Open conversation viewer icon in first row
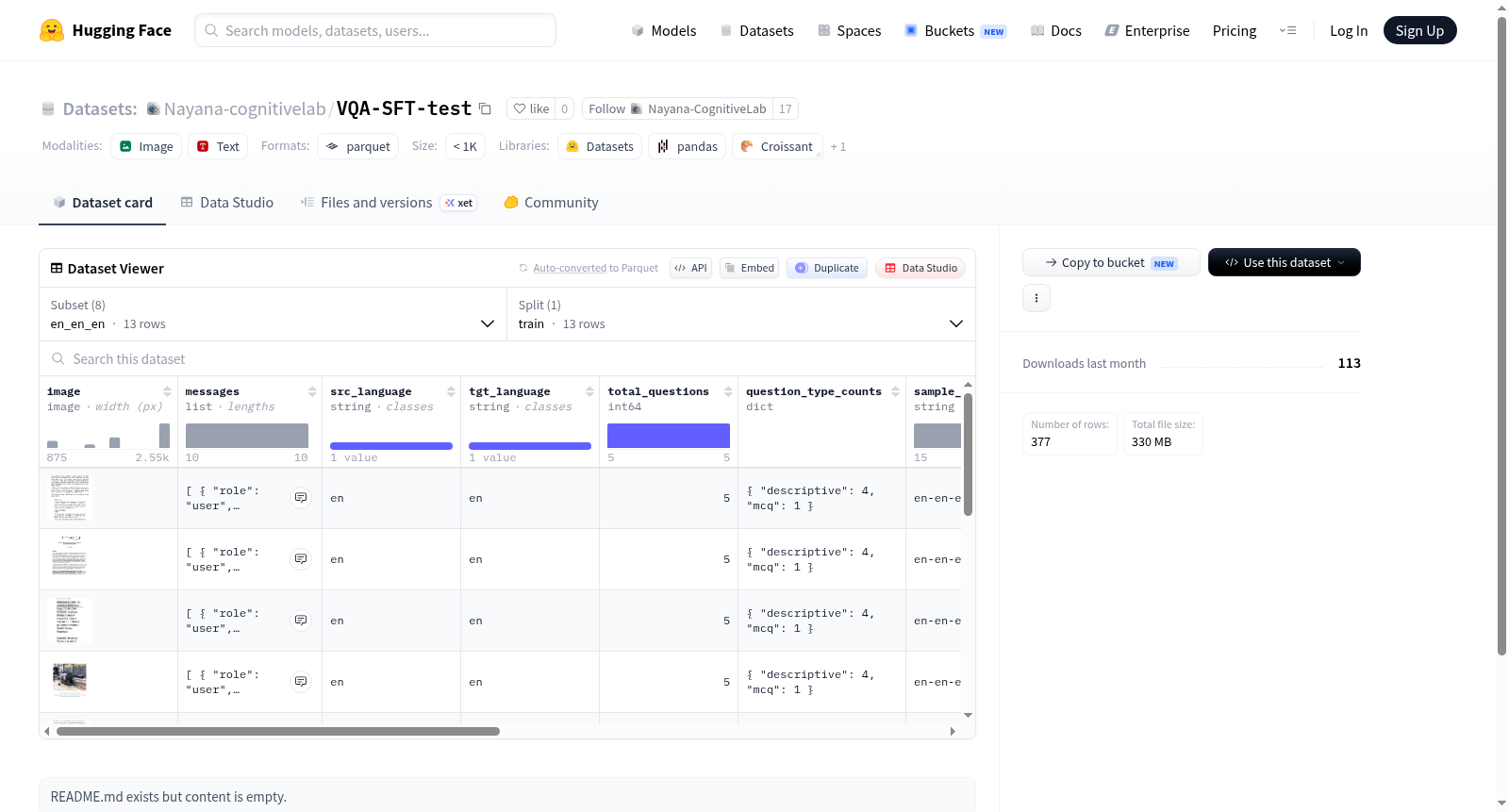This screenshot has width=1509, height=812. tap(301, 498)
